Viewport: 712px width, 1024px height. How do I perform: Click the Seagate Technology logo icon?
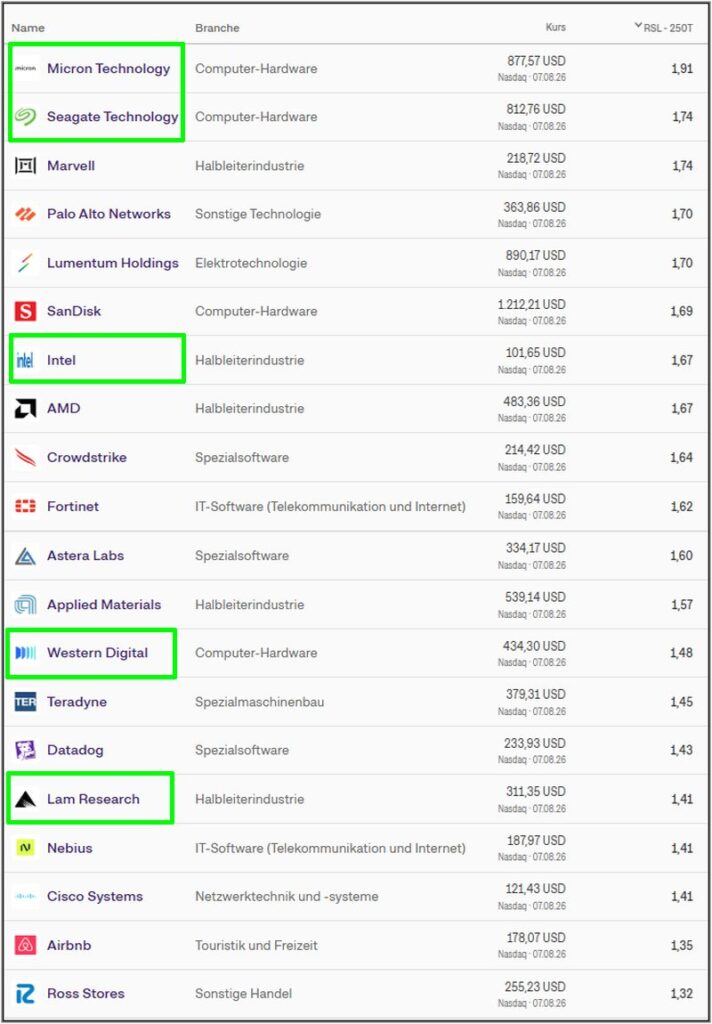point(25,117)
